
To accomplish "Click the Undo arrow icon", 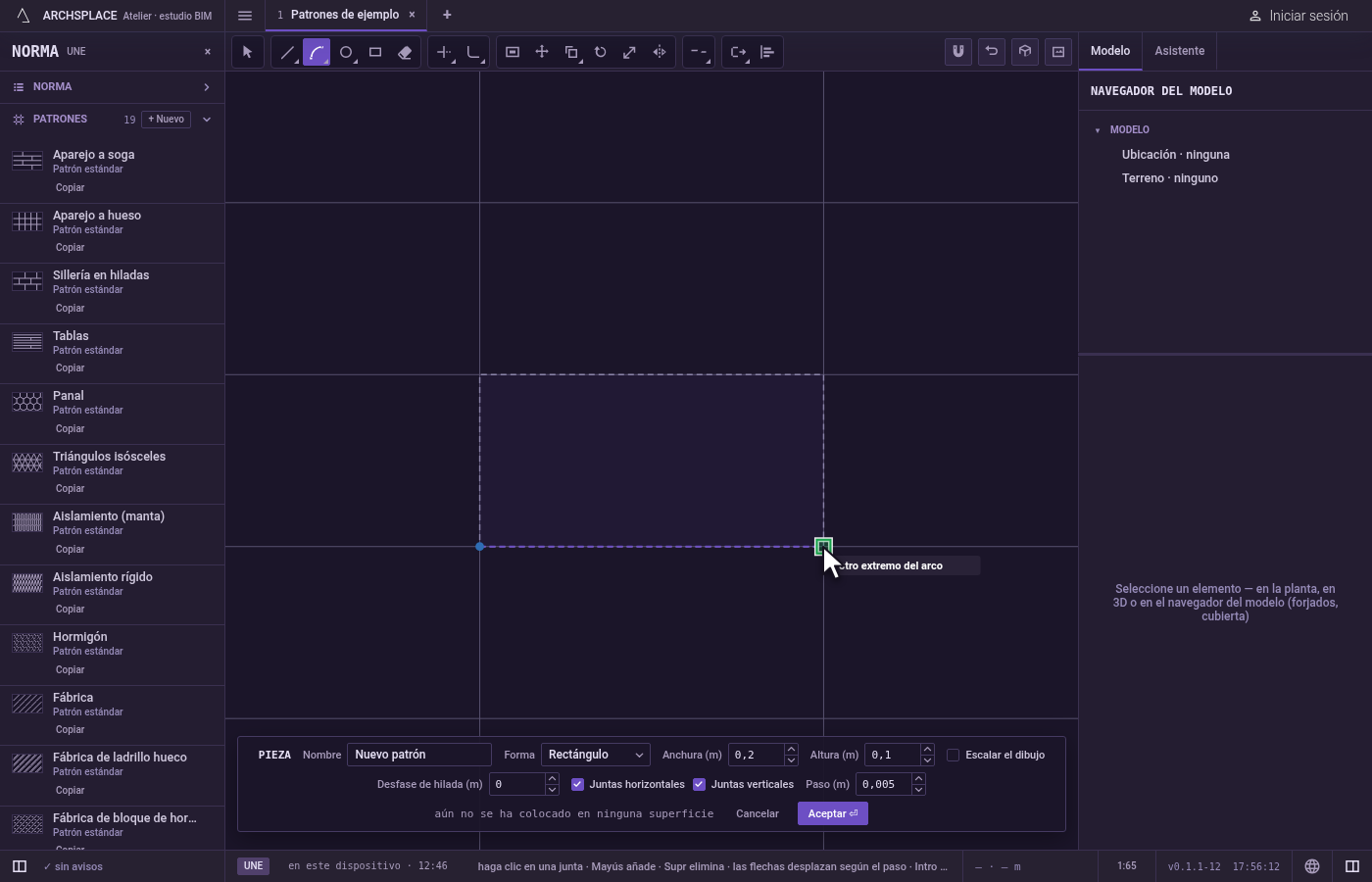I will (x=992, y=52).
